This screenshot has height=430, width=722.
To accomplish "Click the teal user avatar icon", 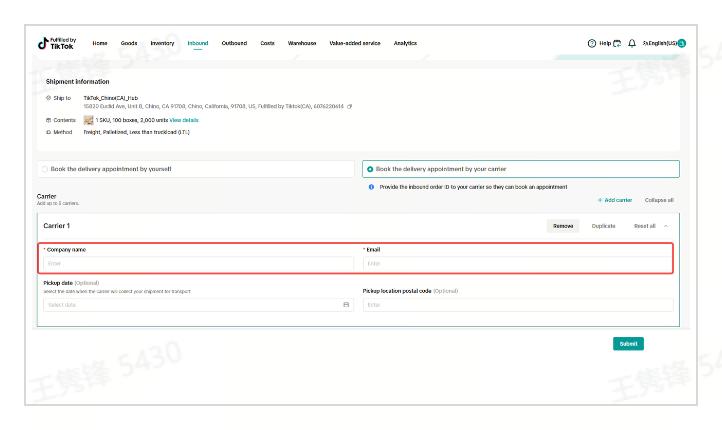I will point(682,43).
